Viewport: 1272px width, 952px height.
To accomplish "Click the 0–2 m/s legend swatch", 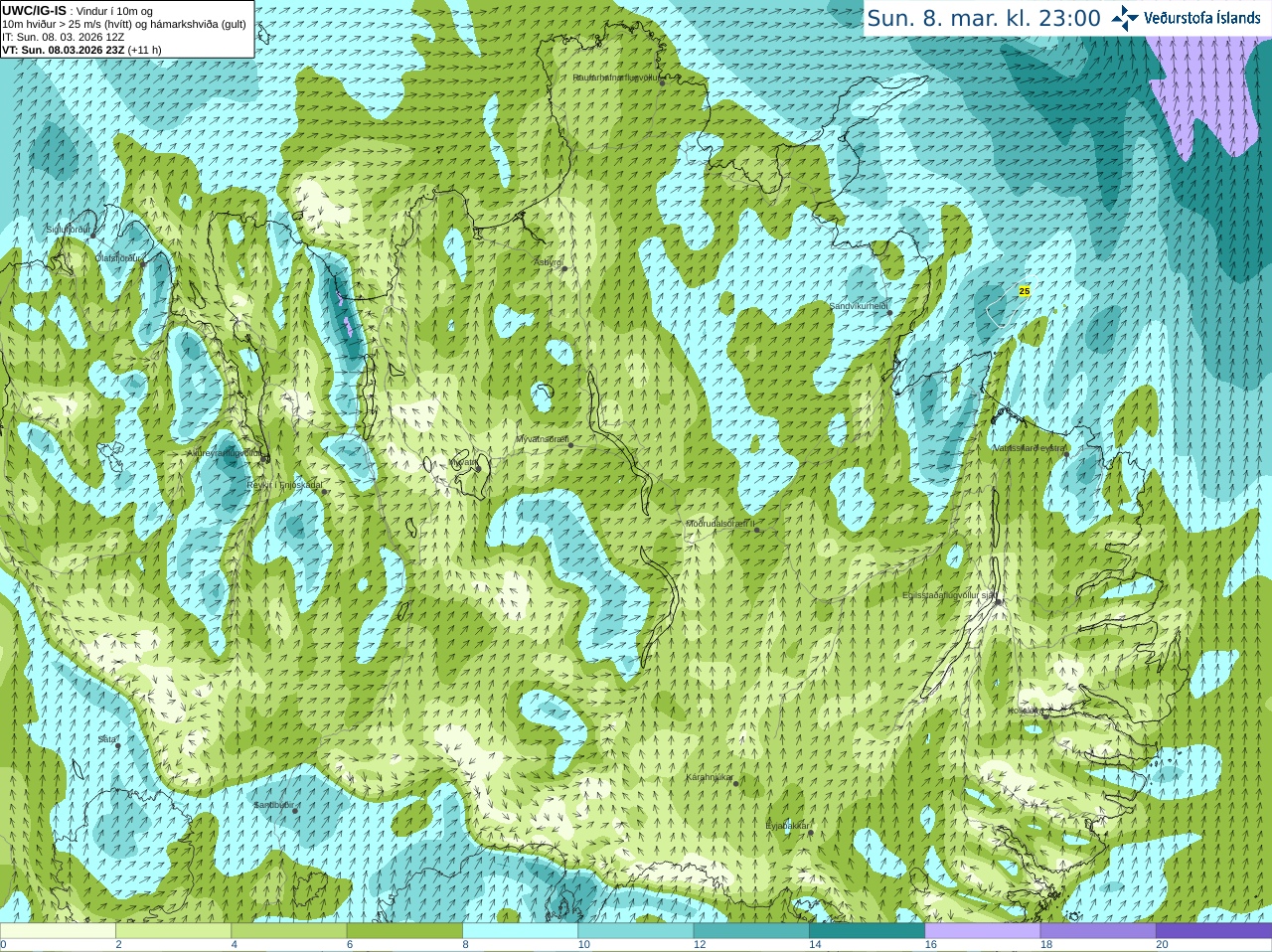I will click(58, 931).
